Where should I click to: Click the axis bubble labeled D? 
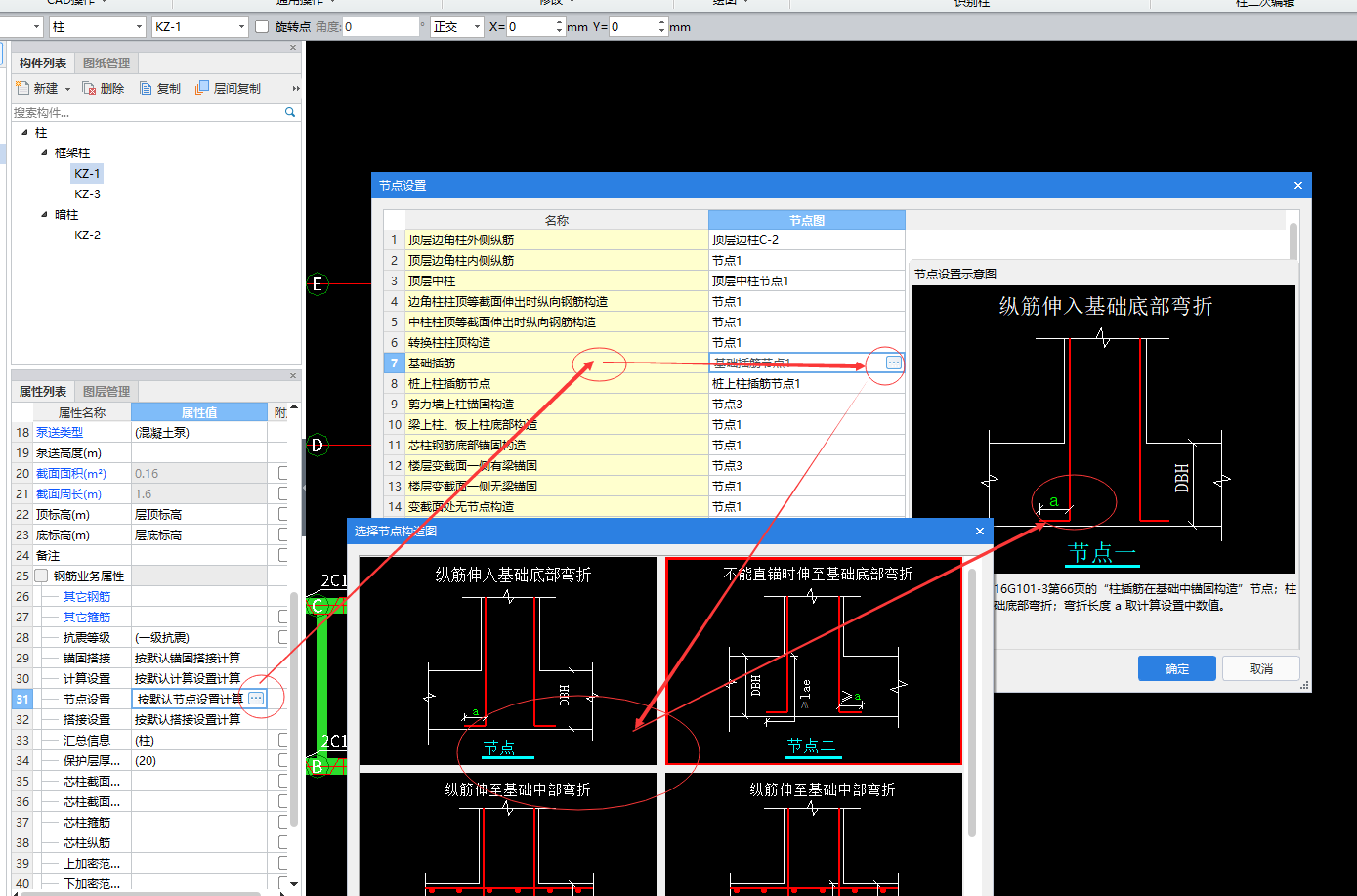pyautogui.click(x=318, y=446)
